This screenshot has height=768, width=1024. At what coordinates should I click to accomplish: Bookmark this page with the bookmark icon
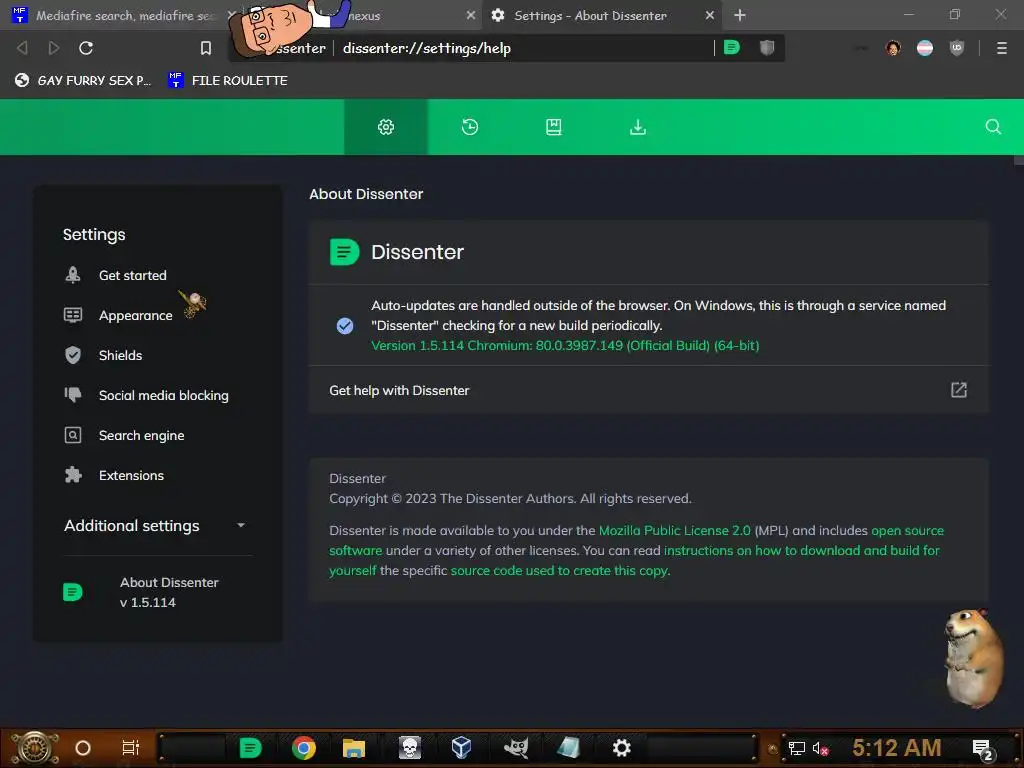(206, 48)
